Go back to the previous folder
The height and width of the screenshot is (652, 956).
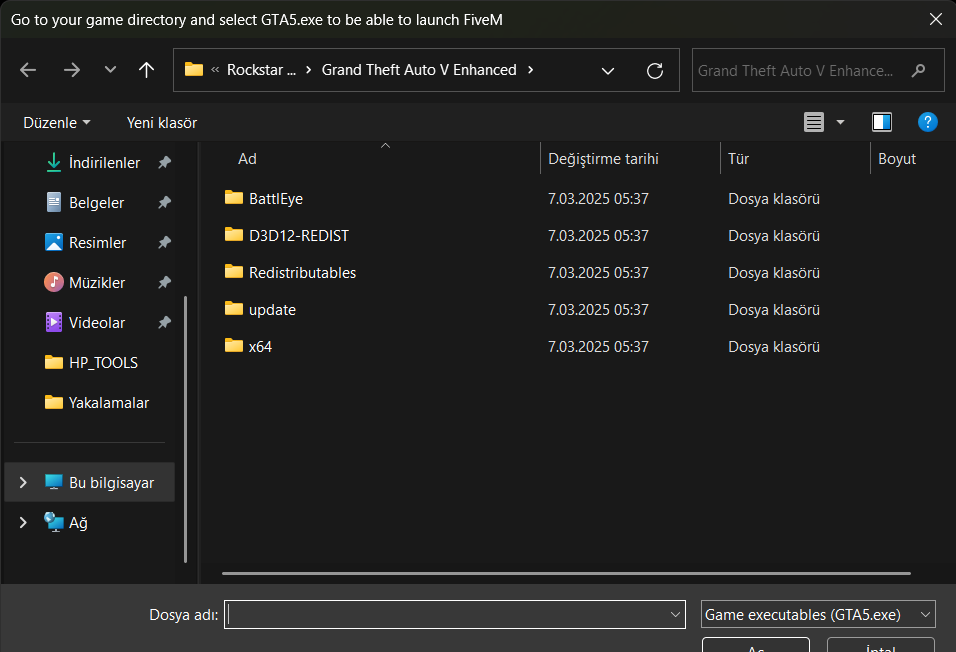point(28,70)
